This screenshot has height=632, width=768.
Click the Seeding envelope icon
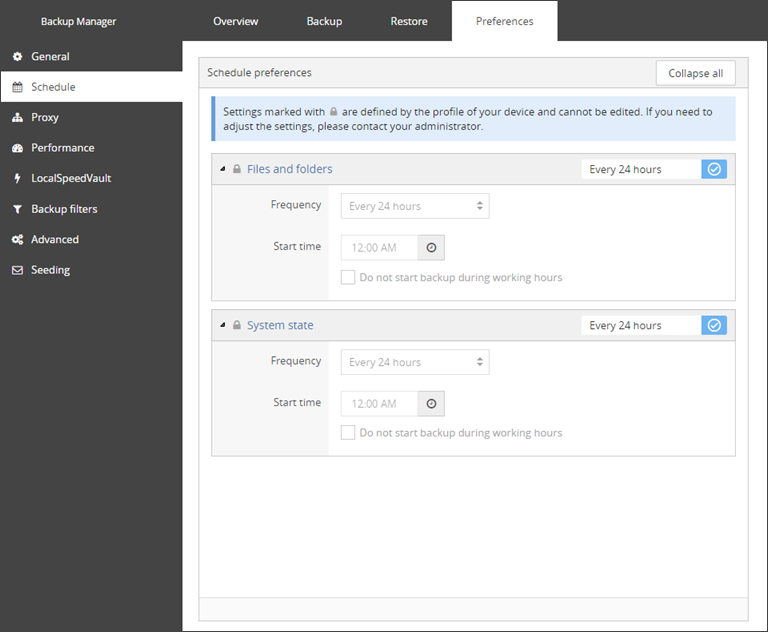[x=18, y=270]
